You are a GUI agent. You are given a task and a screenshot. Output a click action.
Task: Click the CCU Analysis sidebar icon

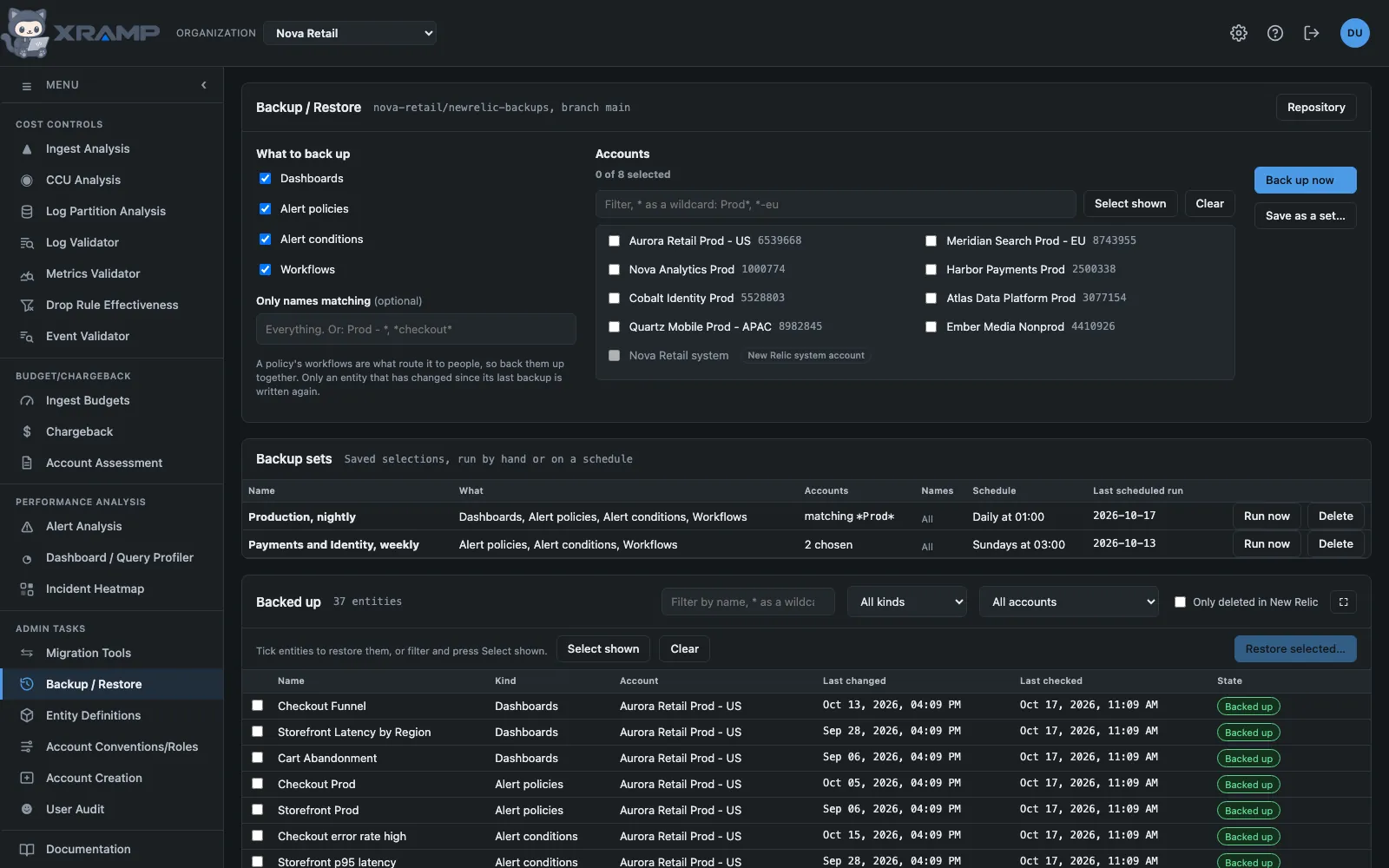(x=27, y=181)
